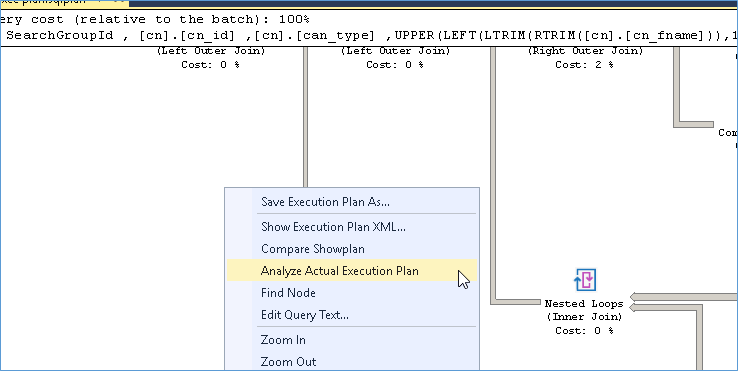The image size is (738, 371).
Task: Click connector line left of Nested Loops
Action: pyautogui.click(x=516, y=302)
